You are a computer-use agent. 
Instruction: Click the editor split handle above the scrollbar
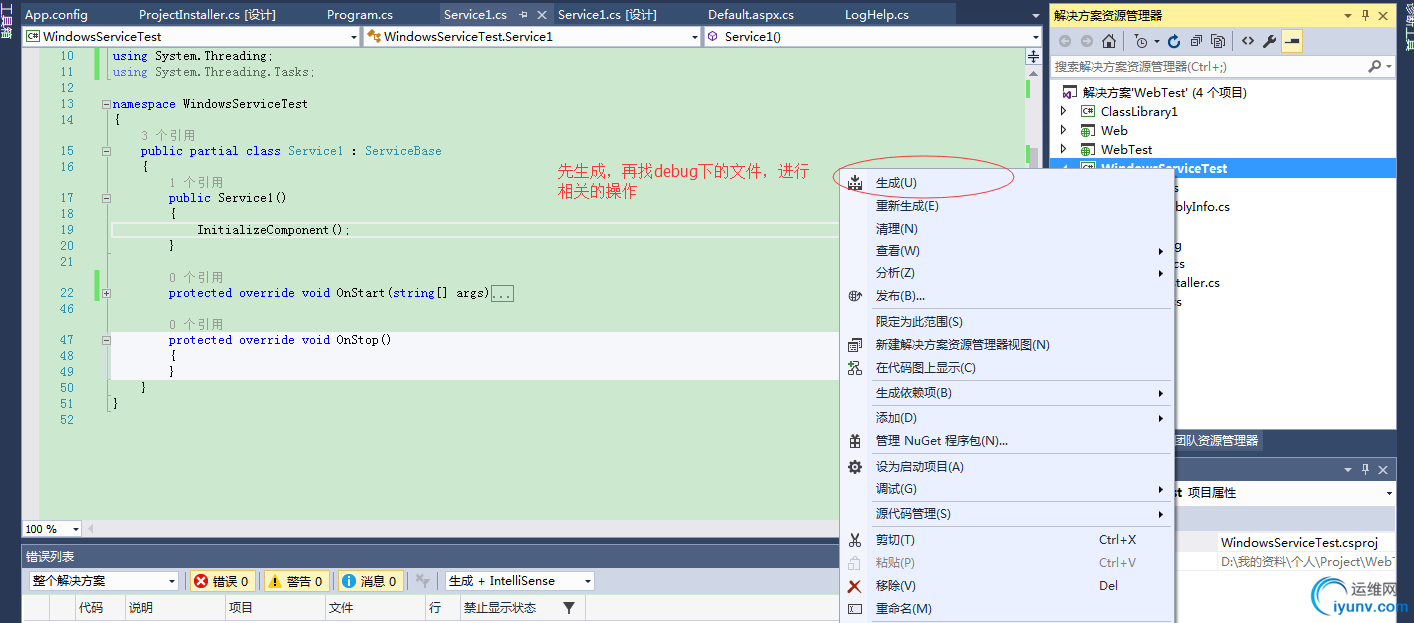(1034, 57)
